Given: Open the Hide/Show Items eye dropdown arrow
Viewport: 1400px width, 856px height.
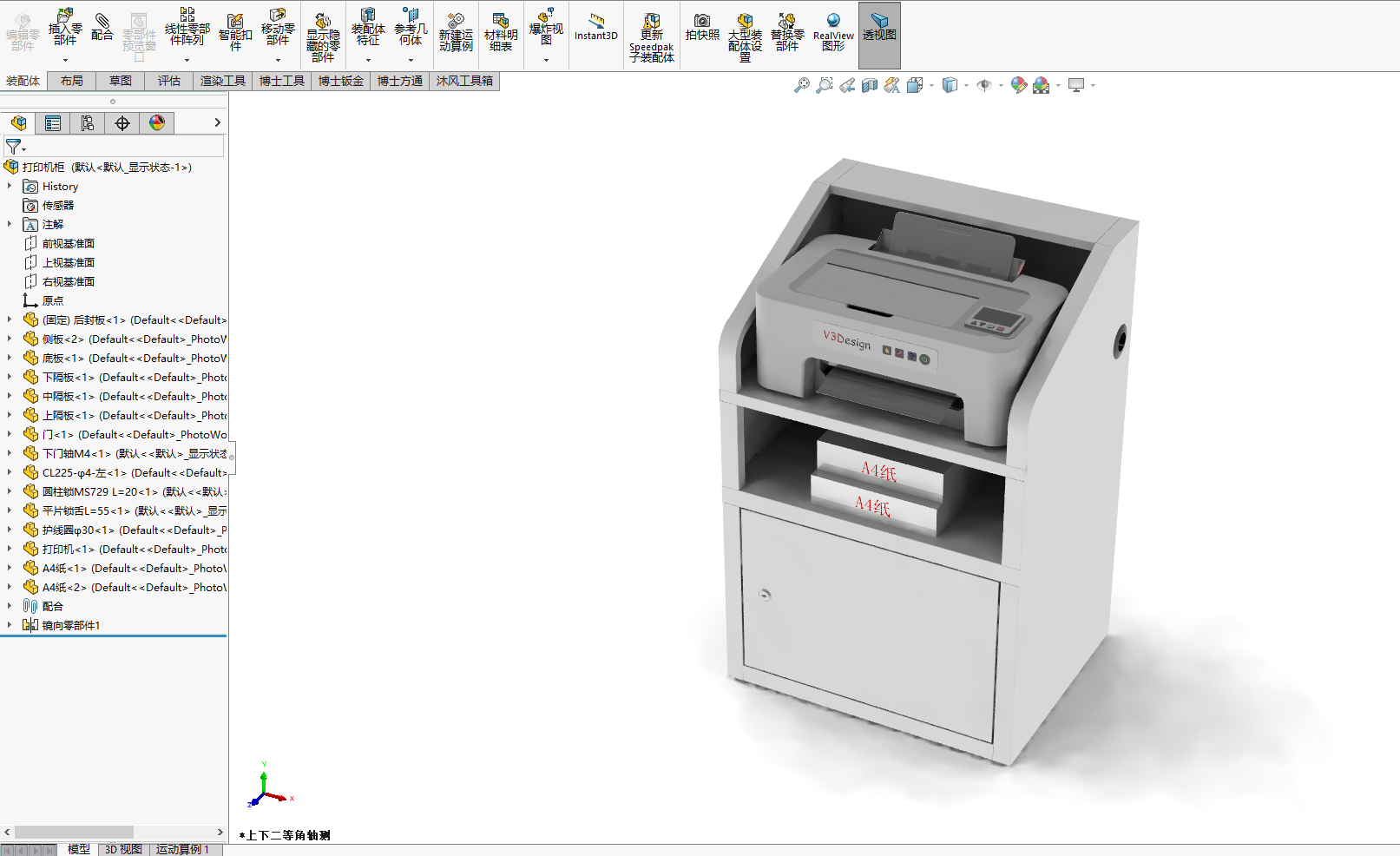Looking at the screenshot, I should coord(1001,85).
